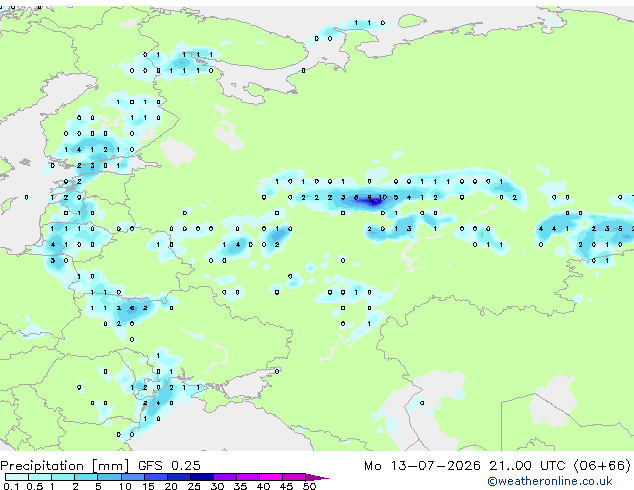Select the legend swatch between 20 and 25
The width and height of the screenshot is (634, 490).
click(179, 477)
